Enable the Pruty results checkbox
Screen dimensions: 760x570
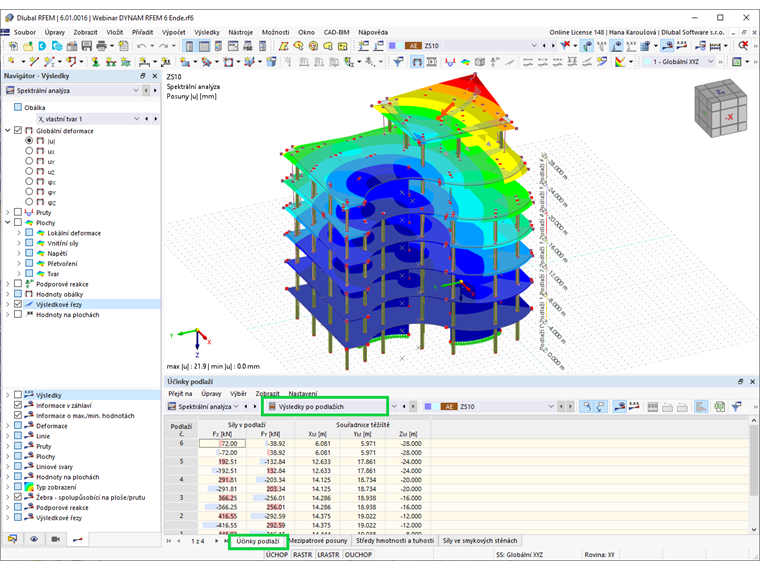tap(18, 212)
